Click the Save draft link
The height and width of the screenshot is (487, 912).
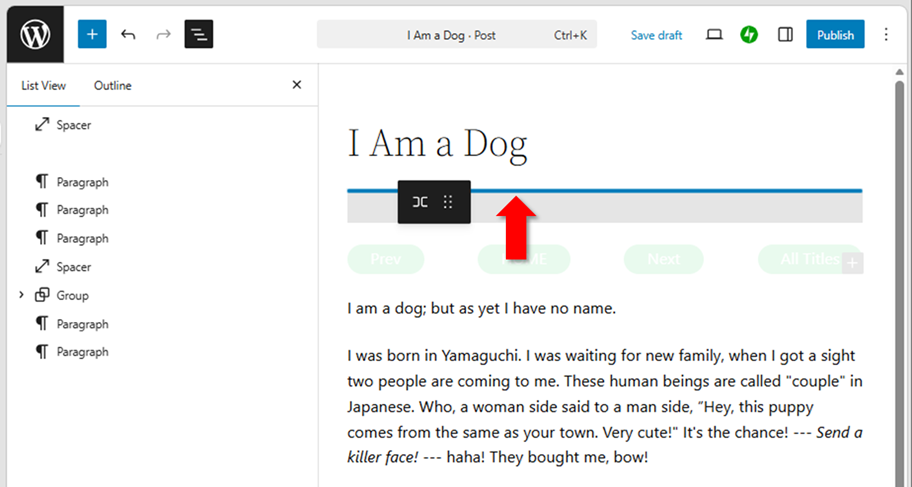pos(656,35)
